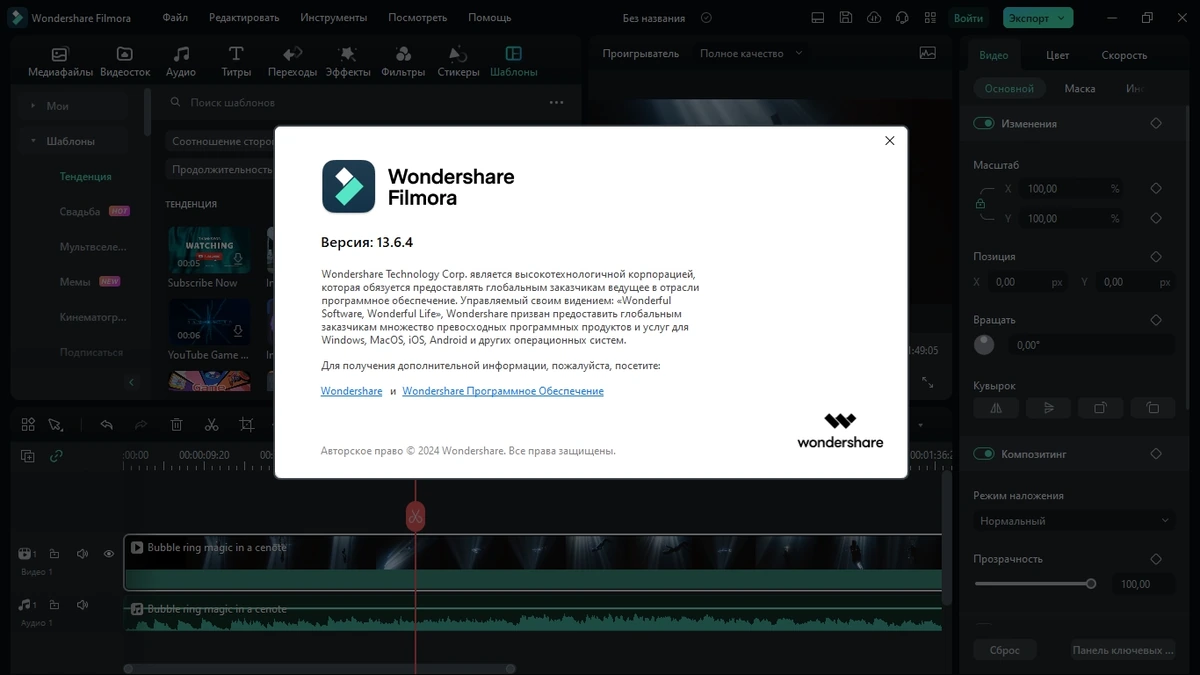Open the three-dot more options menu
Image resolution: width=1200 pixels, height=675 pixels.
pos(557,102)
